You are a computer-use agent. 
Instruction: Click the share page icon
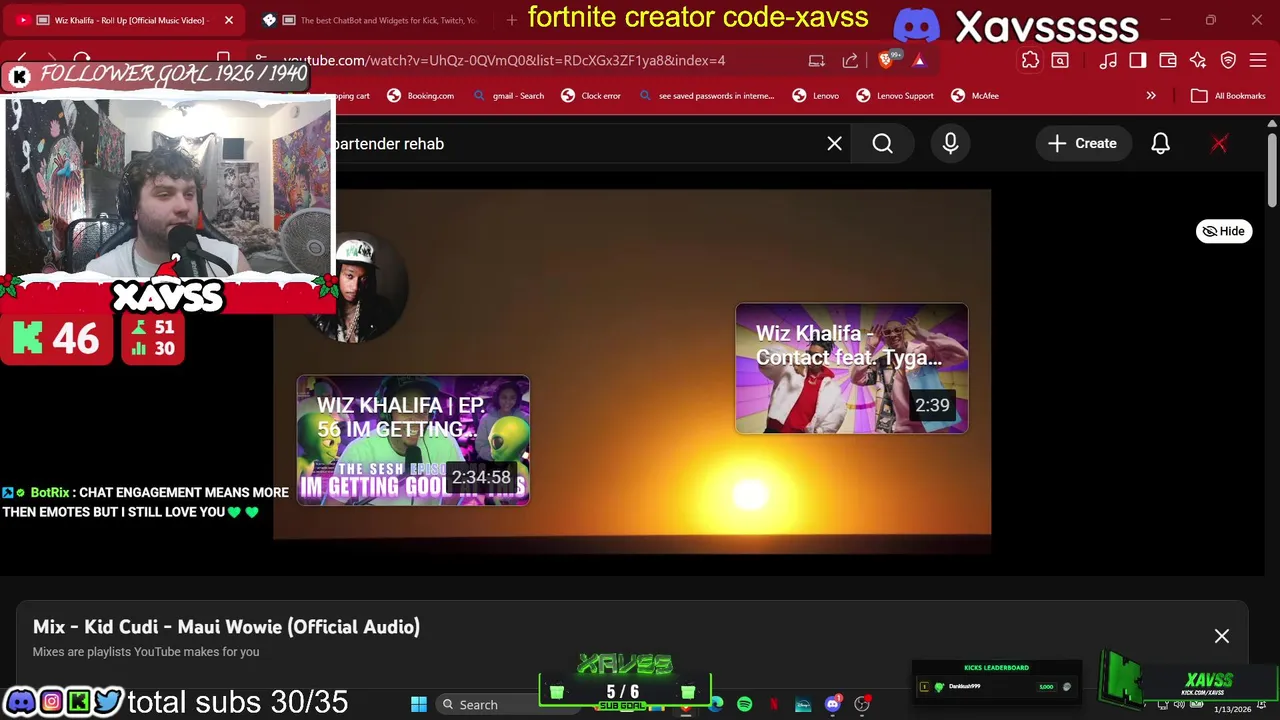click(x=850, y=60)
